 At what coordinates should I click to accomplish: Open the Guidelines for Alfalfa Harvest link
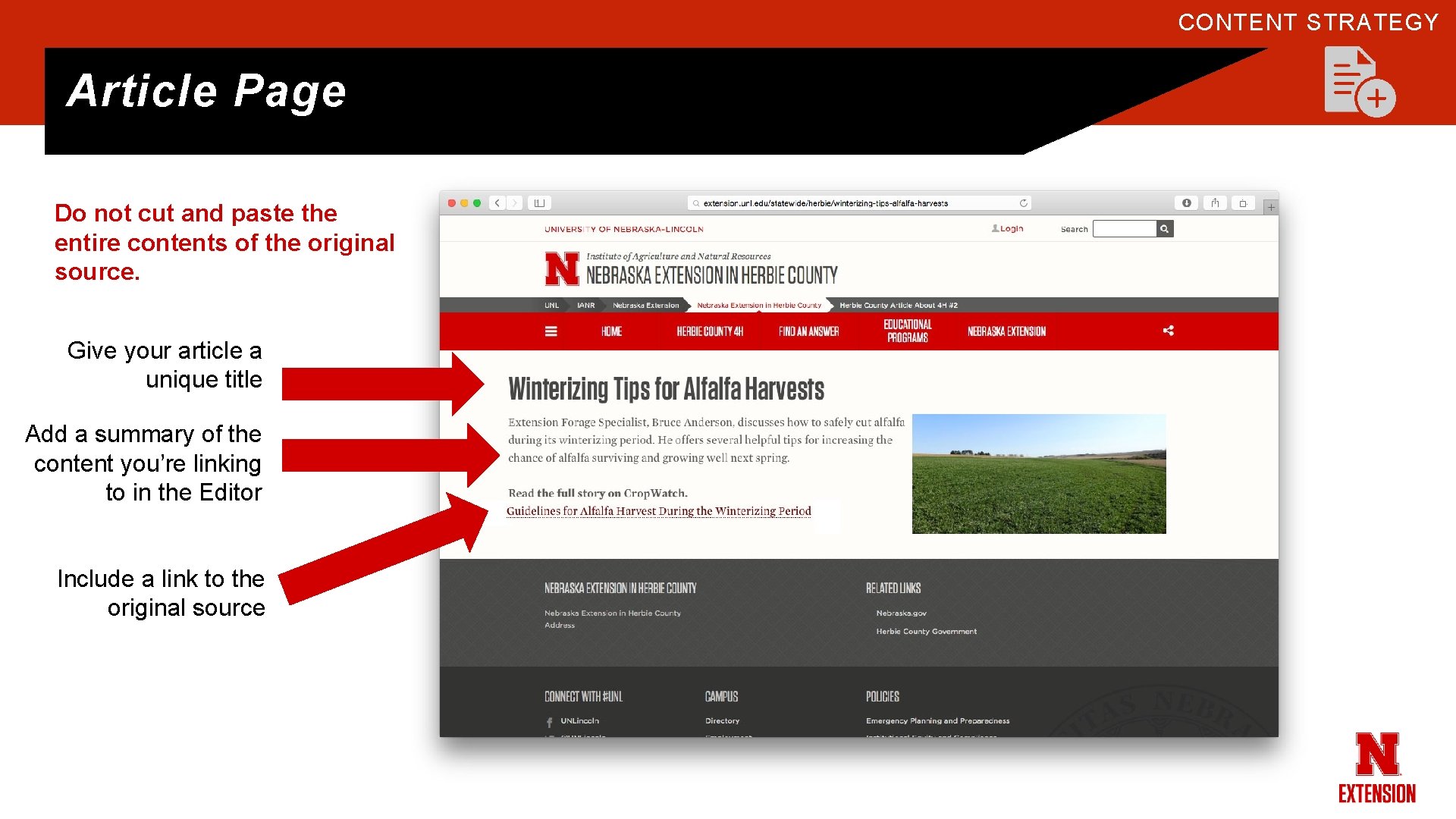point(658,511)
